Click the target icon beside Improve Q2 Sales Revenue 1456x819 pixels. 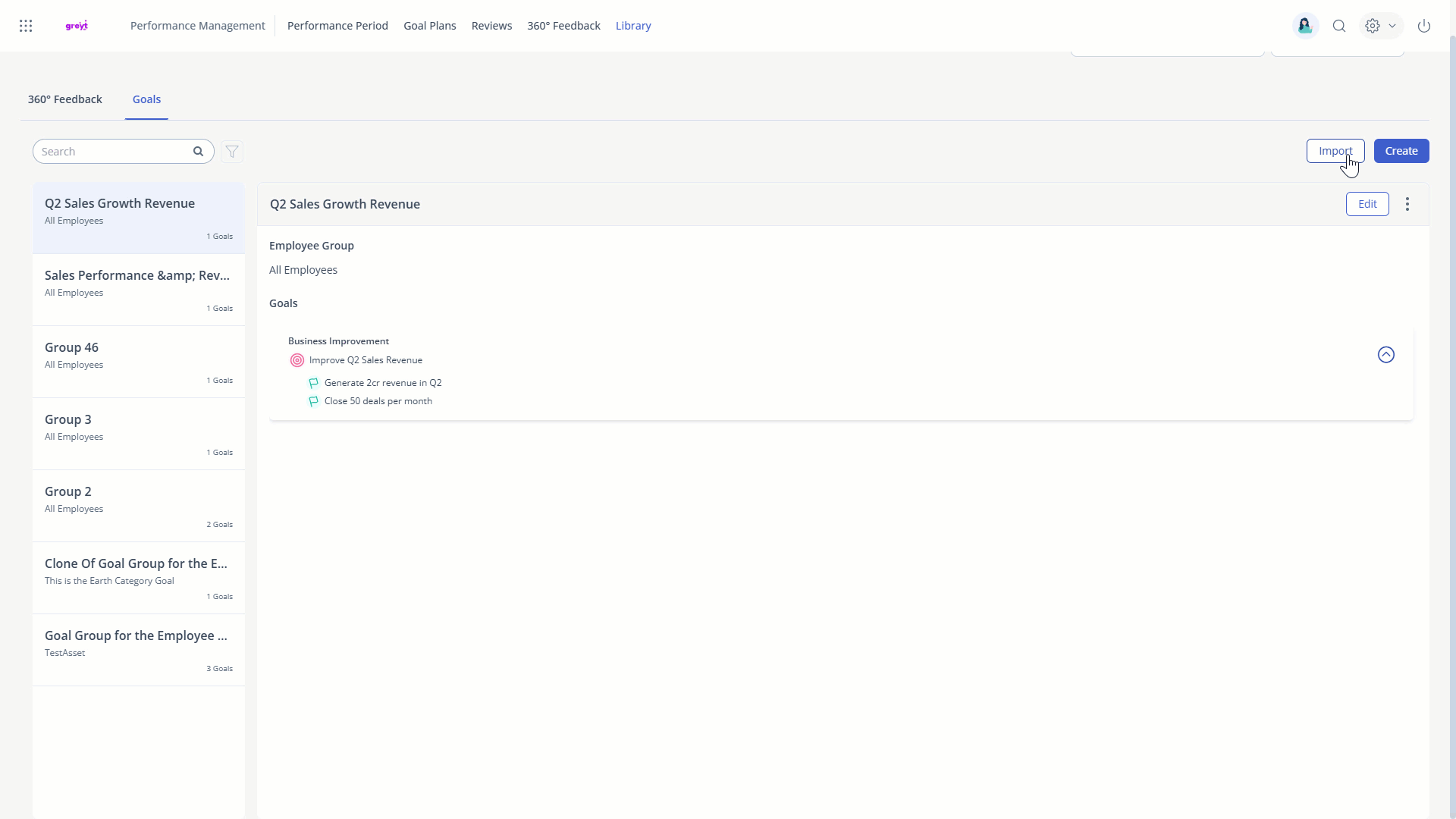click(x=297, y=361)
